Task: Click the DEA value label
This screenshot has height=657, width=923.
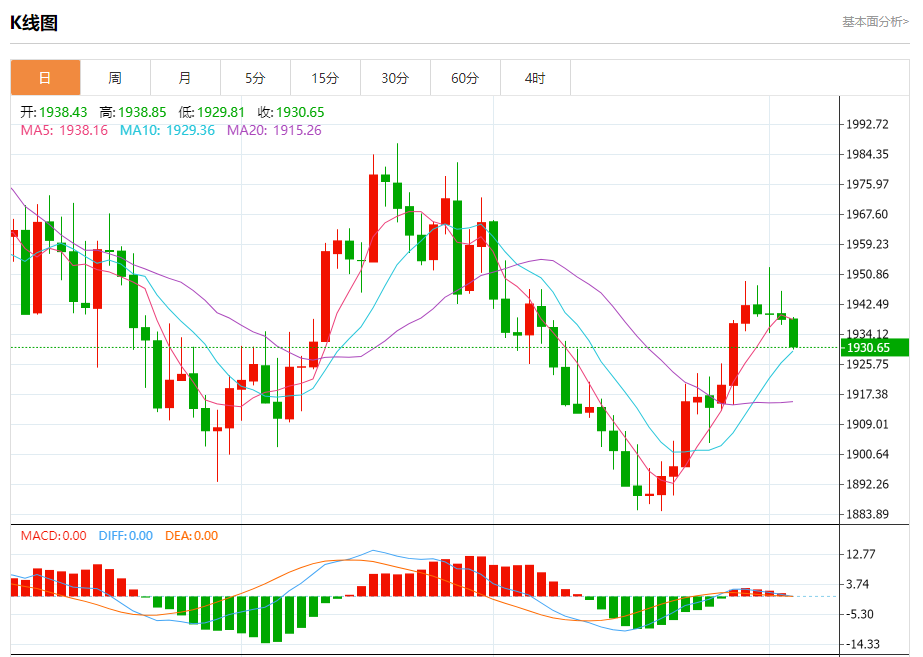Action: pos(191,536)
